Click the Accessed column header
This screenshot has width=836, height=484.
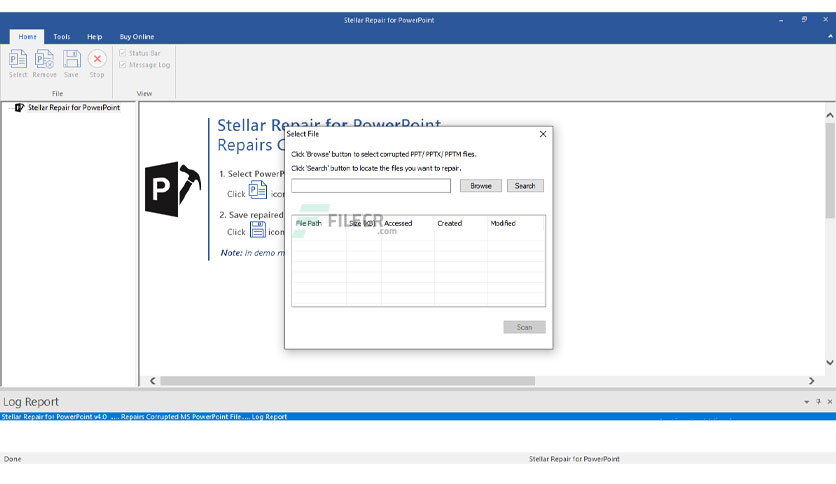click(x=398, y=223)
